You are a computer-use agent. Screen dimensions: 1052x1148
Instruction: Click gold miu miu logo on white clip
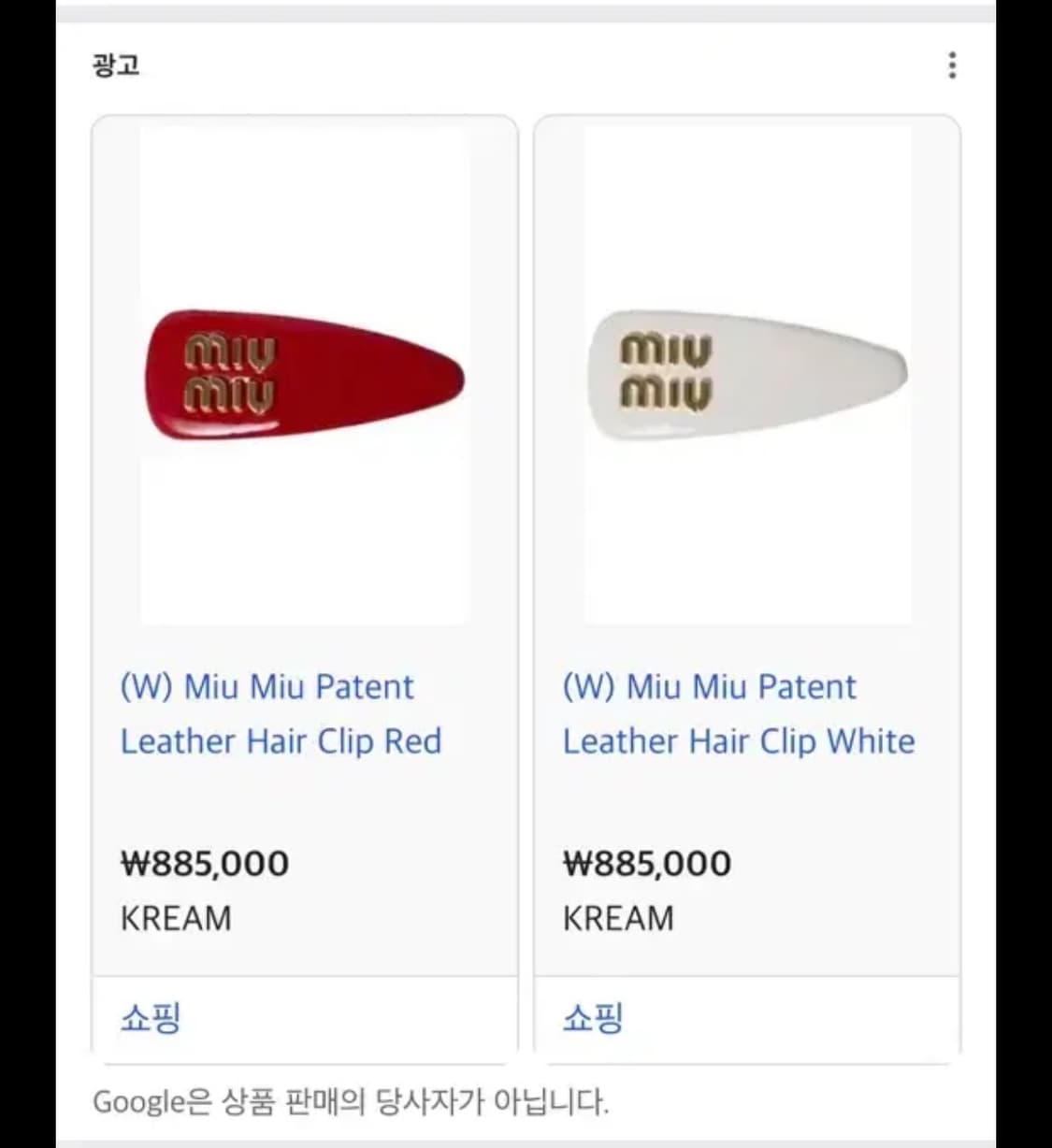tap(666, 372)
